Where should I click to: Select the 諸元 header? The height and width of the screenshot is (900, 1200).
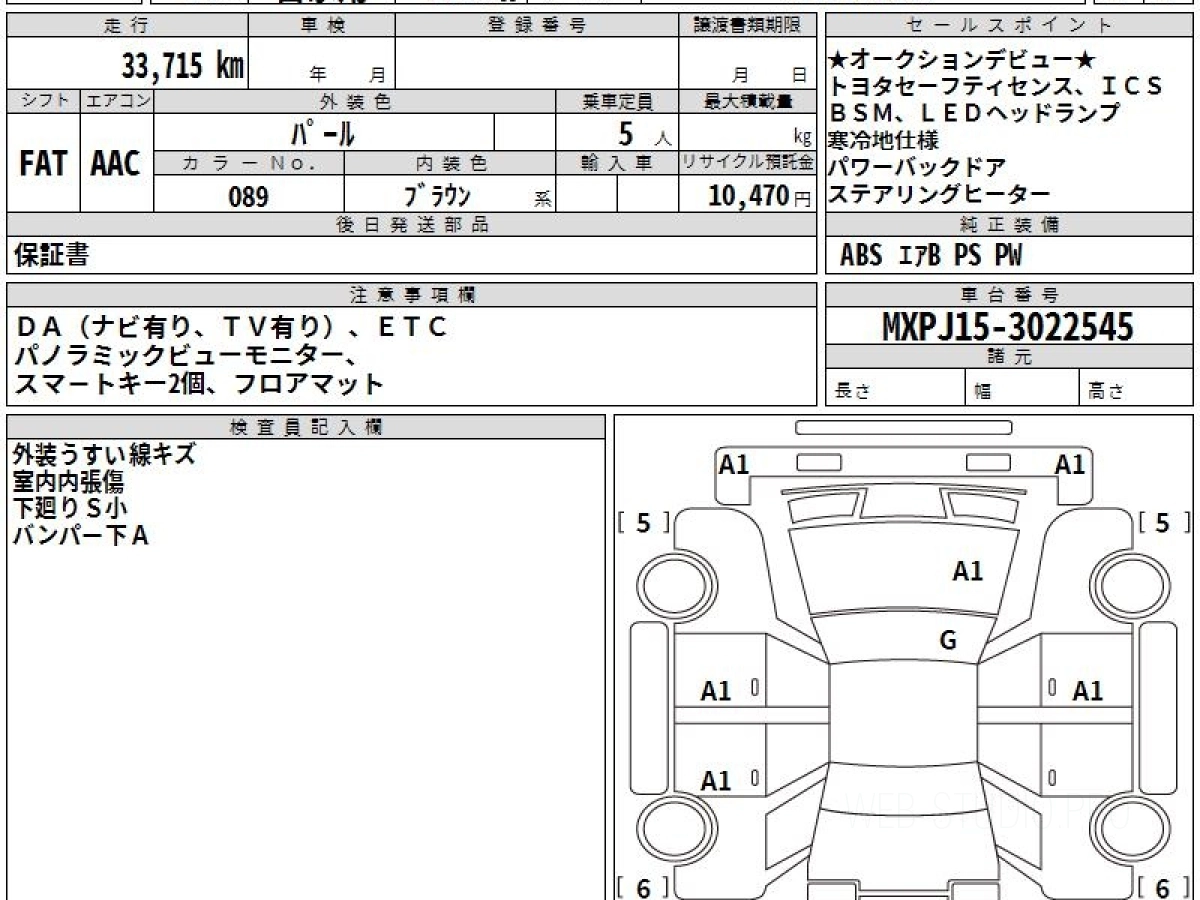pos(1010,358)
